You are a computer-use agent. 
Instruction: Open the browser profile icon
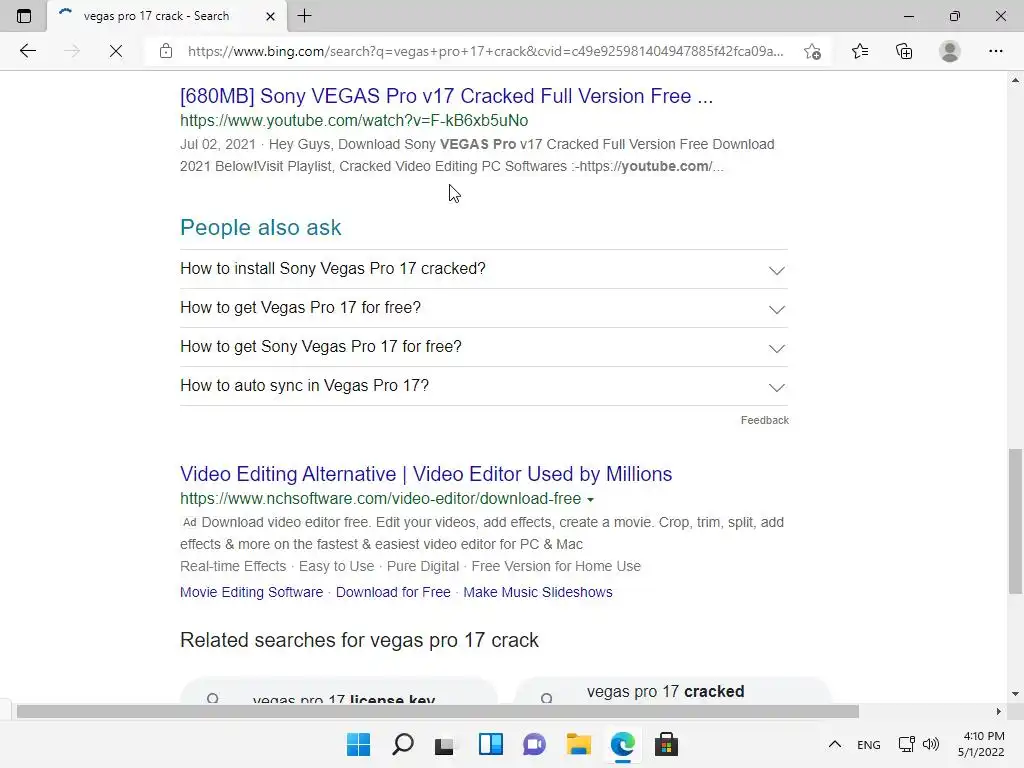(950, 51)
